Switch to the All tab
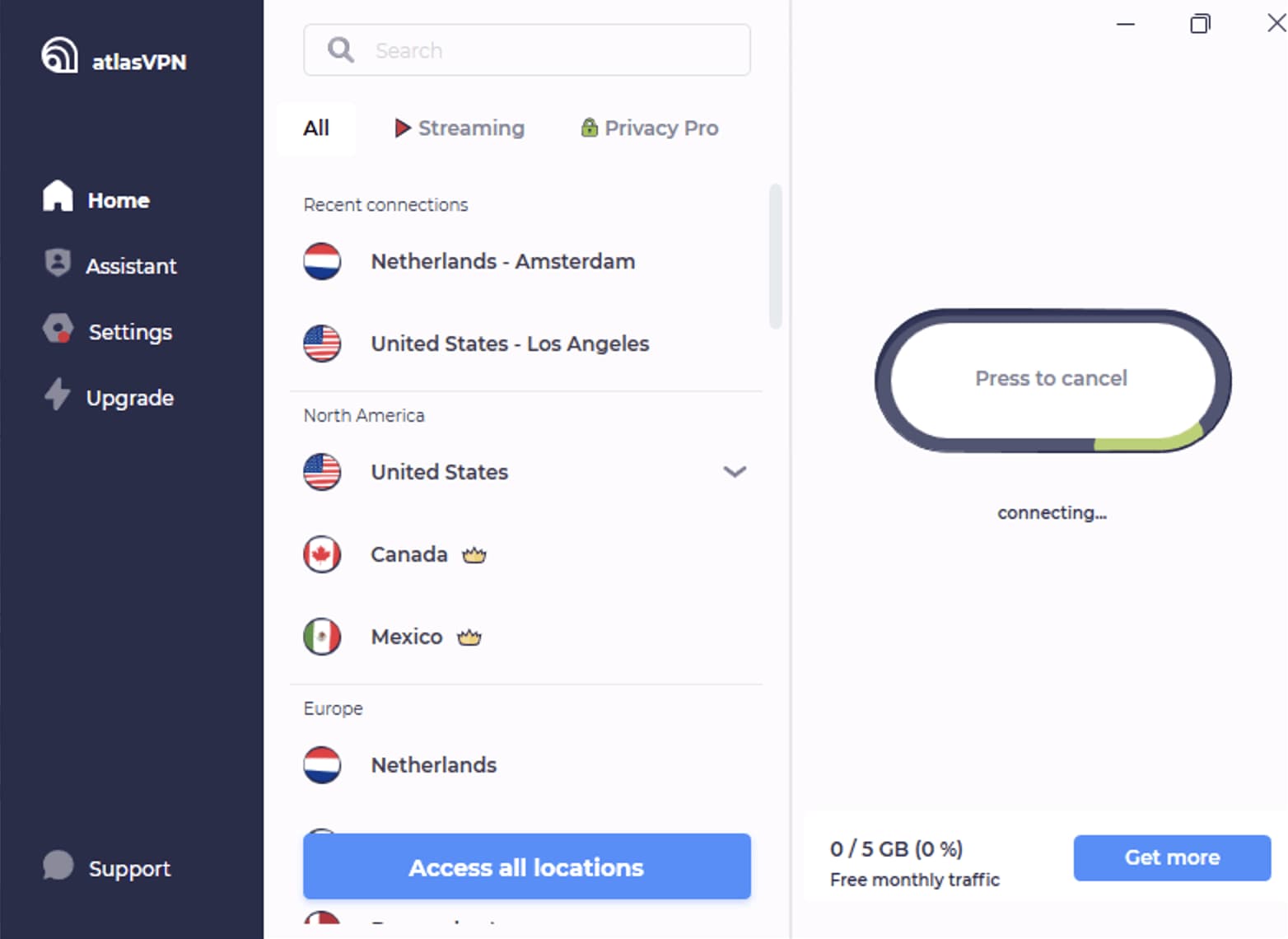The image size is (1288, 939). click(315, 128)
